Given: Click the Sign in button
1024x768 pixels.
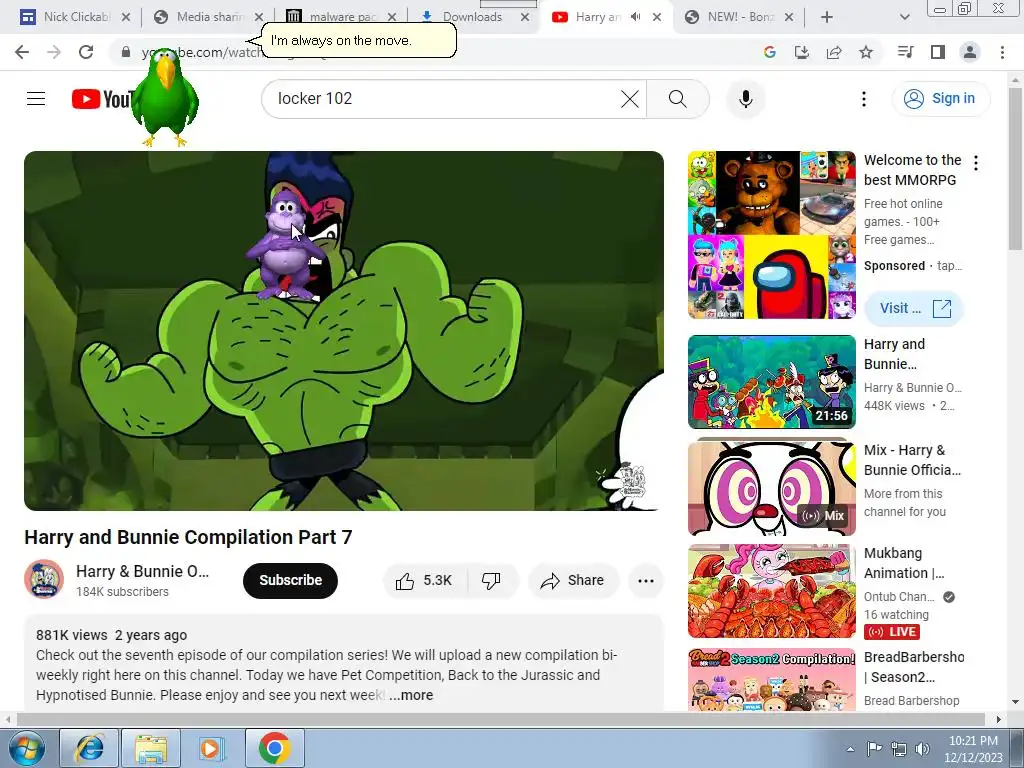Looking at the screenshot, I should tap(940, 99).
